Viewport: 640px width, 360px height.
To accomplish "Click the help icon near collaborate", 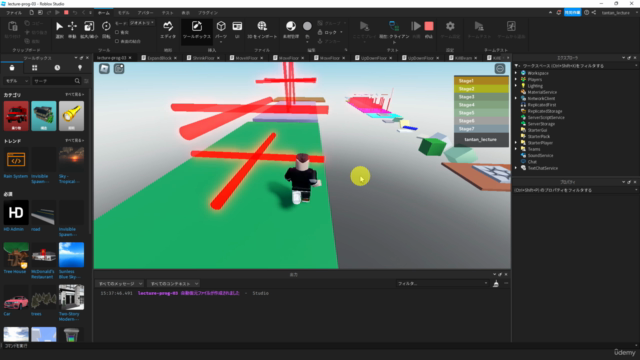I will click(587, 13).
